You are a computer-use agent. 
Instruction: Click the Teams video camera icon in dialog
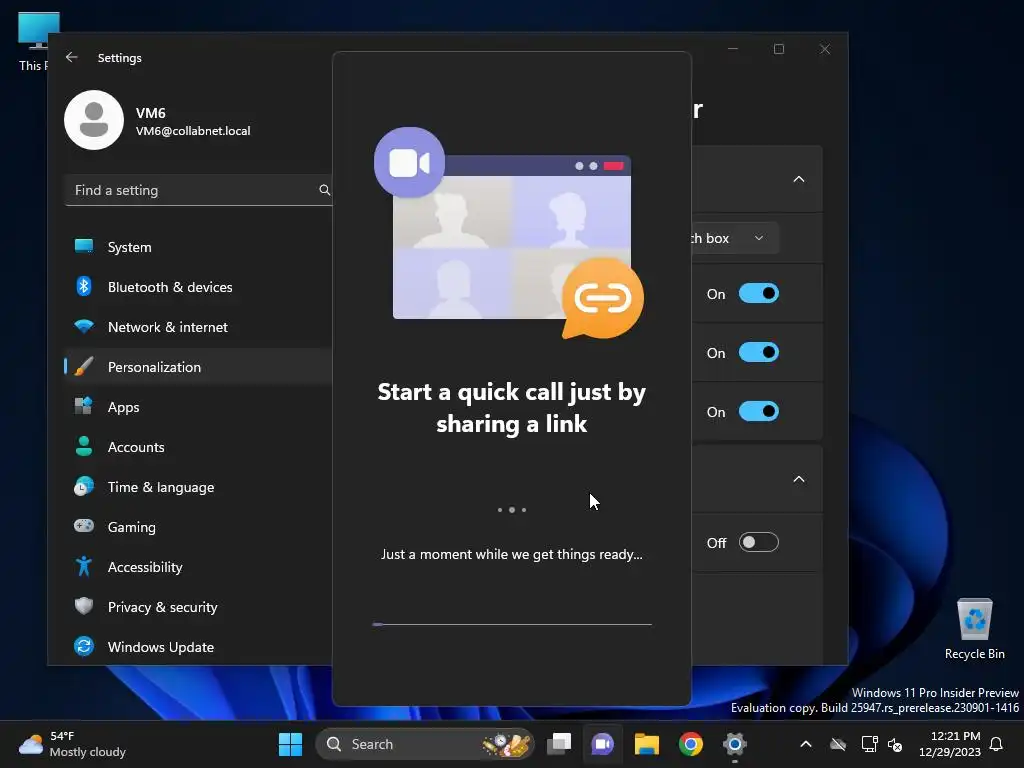[409, 163]
